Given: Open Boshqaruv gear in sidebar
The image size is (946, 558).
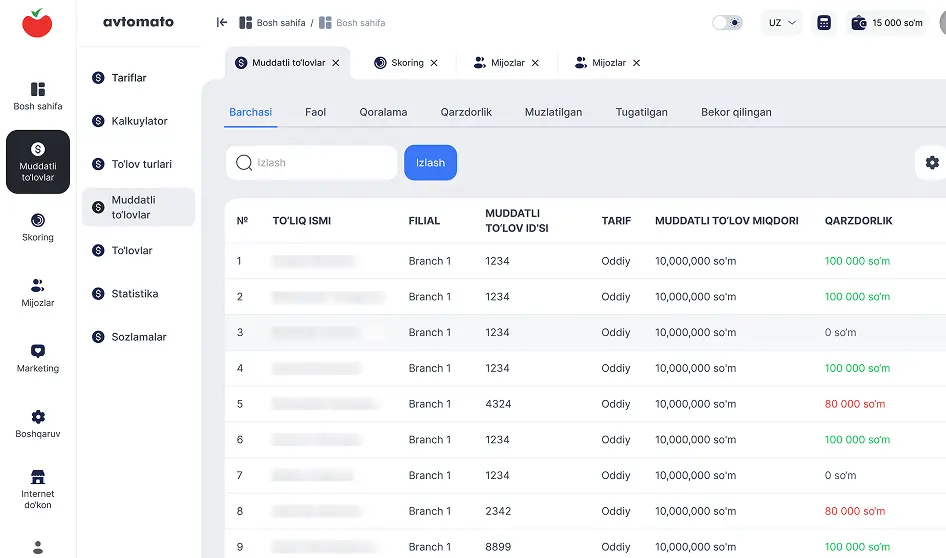Looking at the screenshot, I should coord(38,424).
